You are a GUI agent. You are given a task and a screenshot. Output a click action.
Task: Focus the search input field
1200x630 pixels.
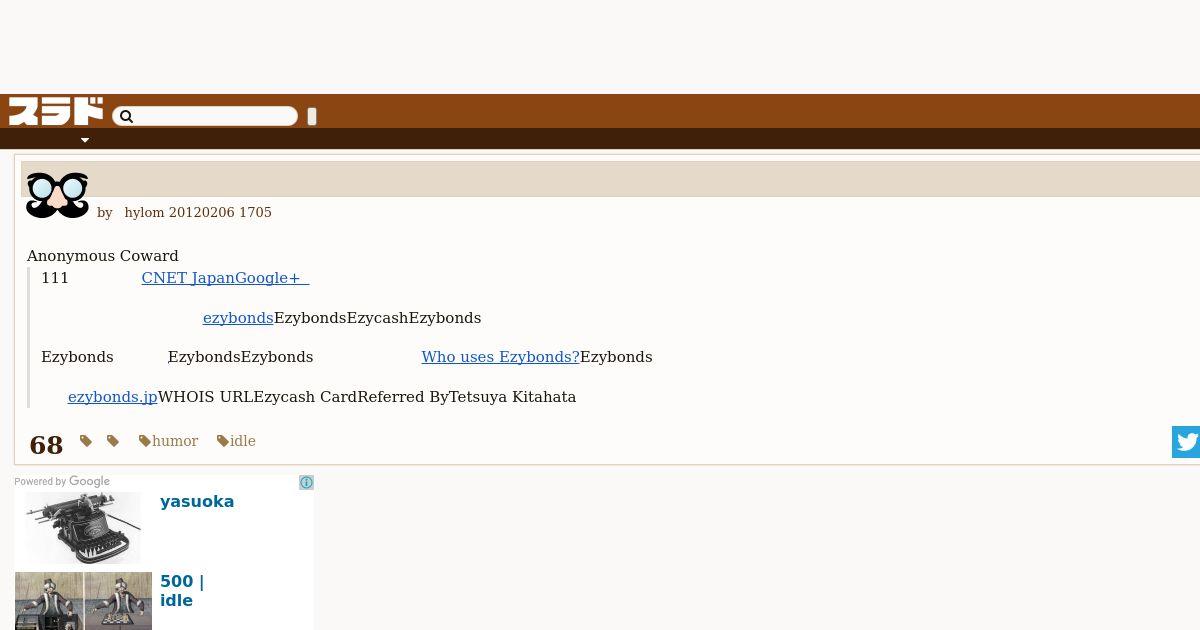(x=205, y=117)
